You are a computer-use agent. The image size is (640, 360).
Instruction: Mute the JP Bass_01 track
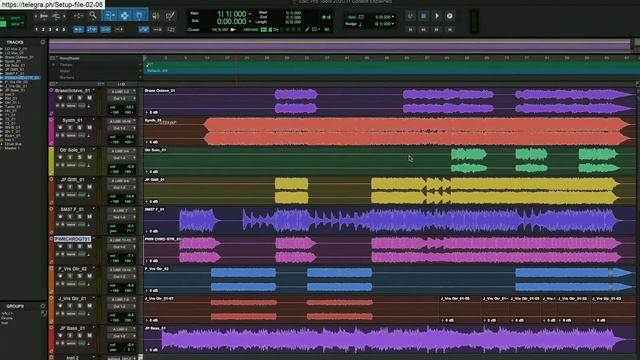click(89, 336)
